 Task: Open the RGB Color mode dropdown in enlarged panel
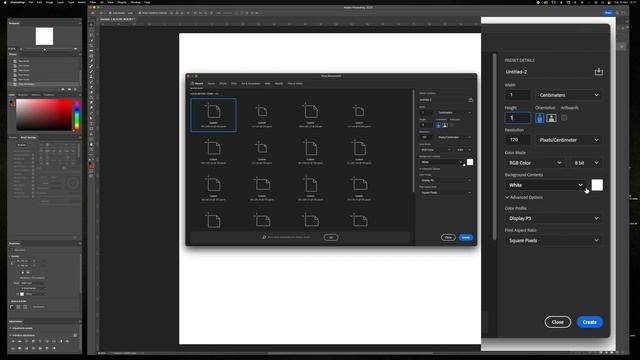[x=535, y=163]
